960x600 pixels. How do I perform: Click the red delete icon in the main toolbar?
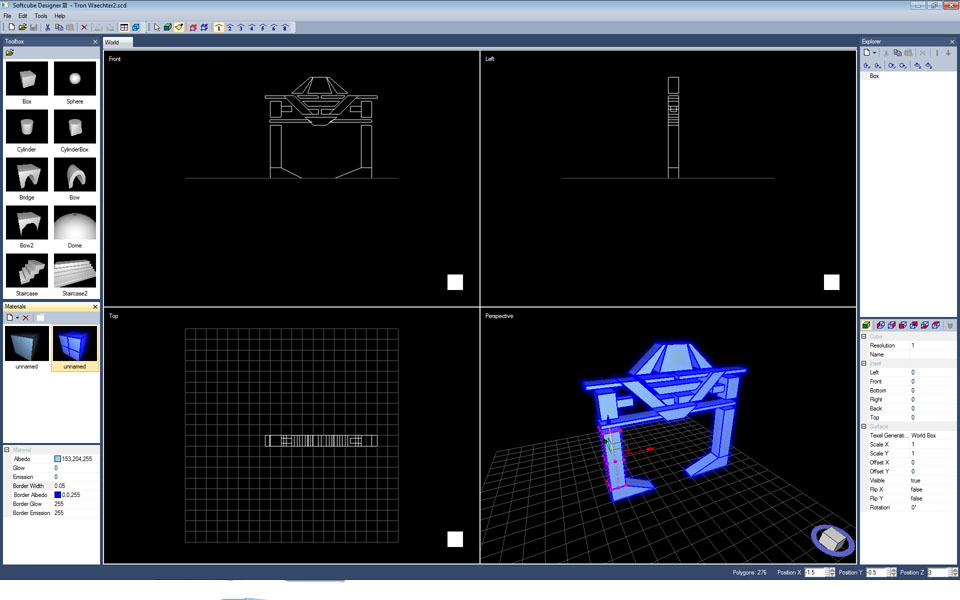pos(84,27)
